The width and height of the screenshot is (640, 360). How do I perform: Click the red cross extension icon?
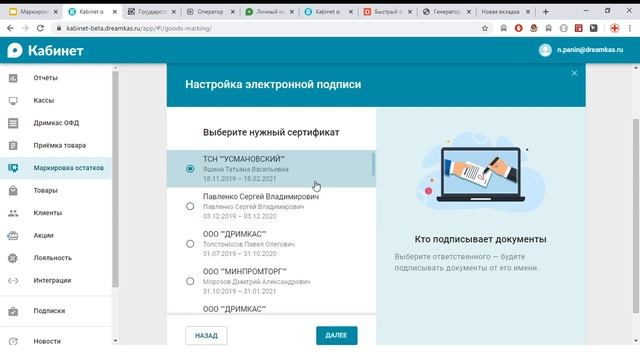pos(614,28)
